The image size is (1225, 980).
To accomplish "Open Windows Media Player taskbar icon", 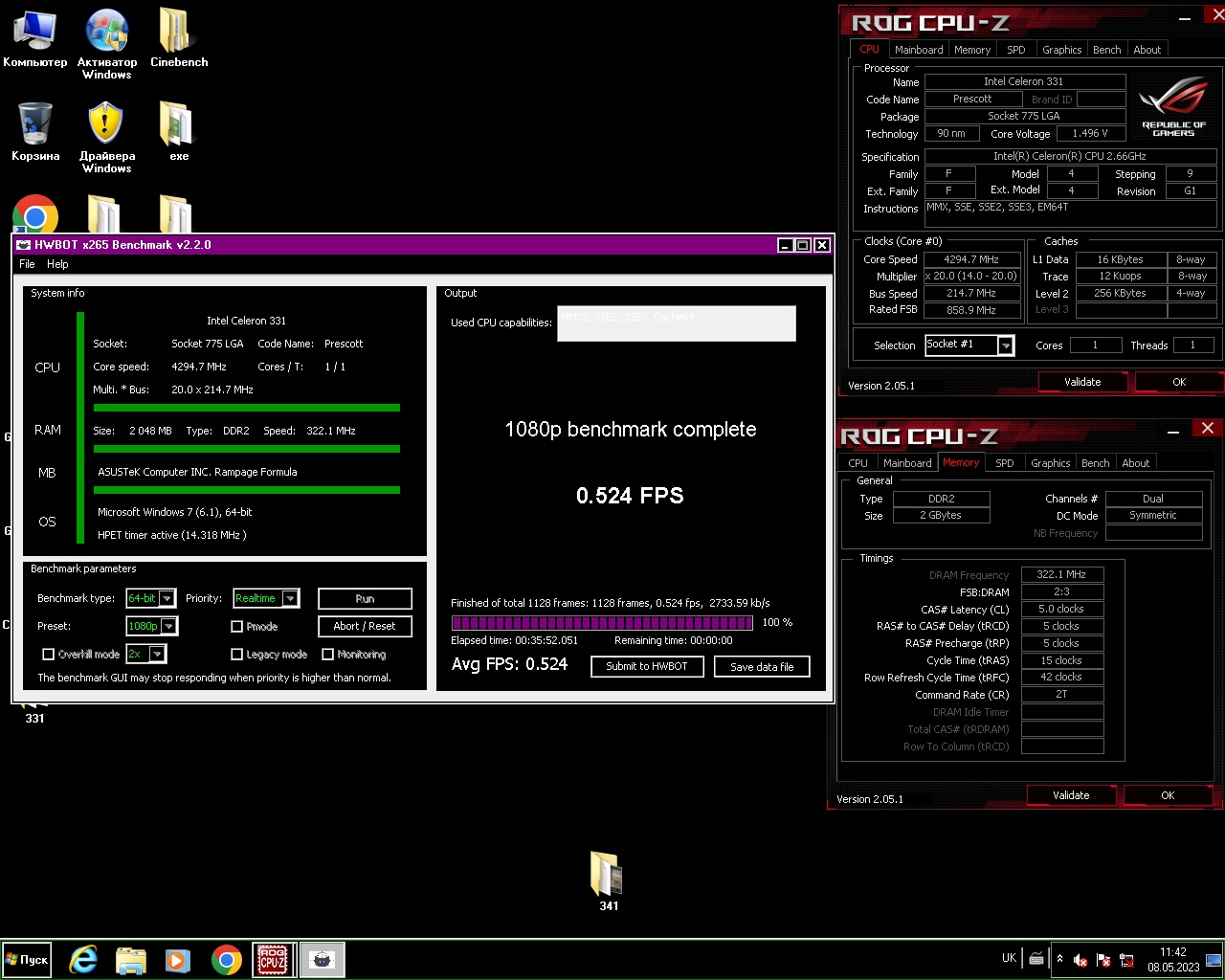I will click(x=178, y=959).
